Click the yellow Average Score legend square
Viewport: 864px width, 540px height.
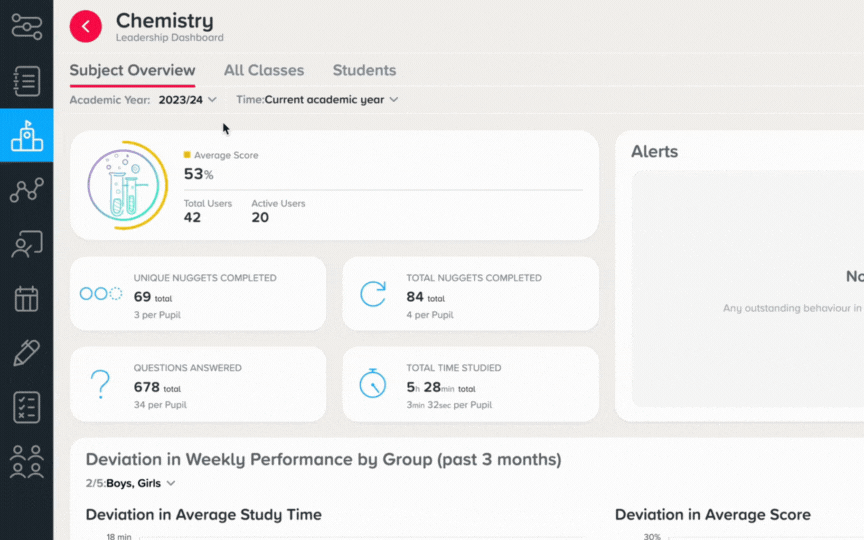[187, 155]
